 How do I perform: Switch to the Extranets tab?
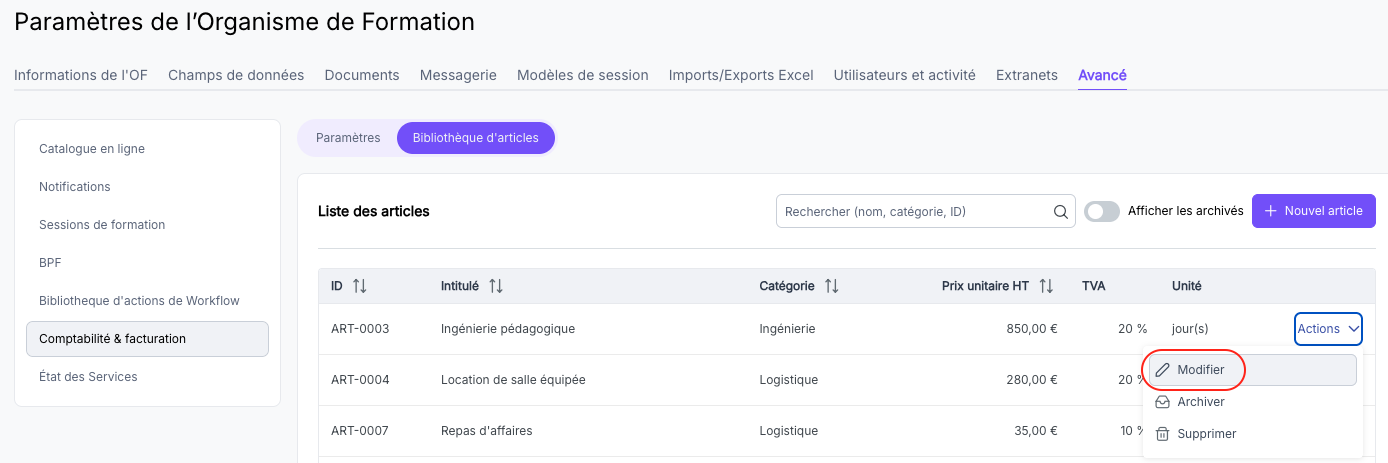[1027, 75]
